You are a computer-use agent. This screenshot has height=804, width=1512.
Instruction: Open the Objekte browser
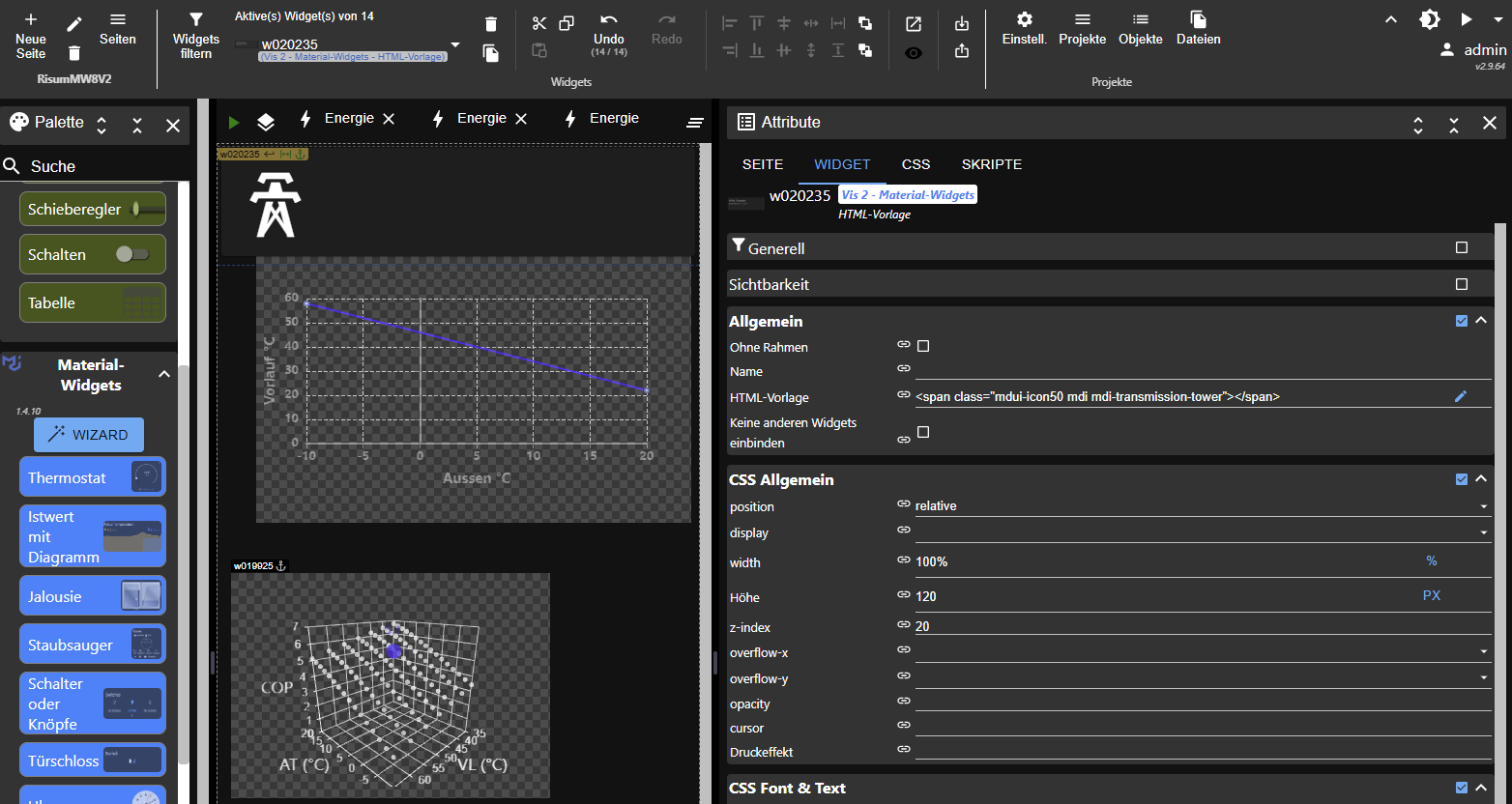(x=1140, y=20)
